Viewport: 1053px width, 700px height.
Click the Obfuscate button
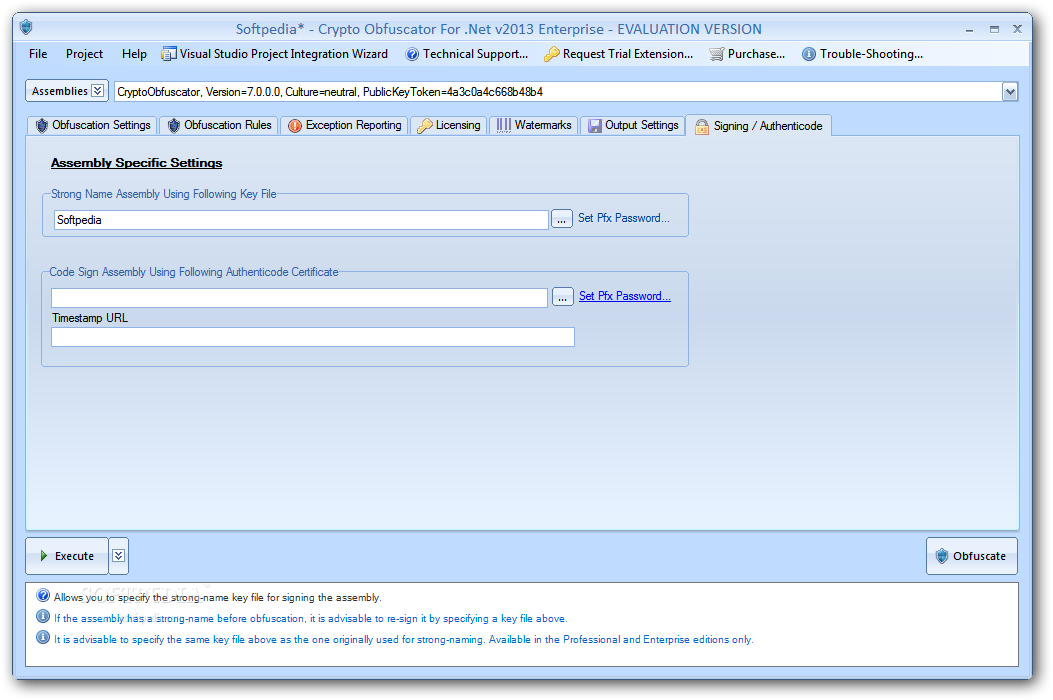(972, 556)
